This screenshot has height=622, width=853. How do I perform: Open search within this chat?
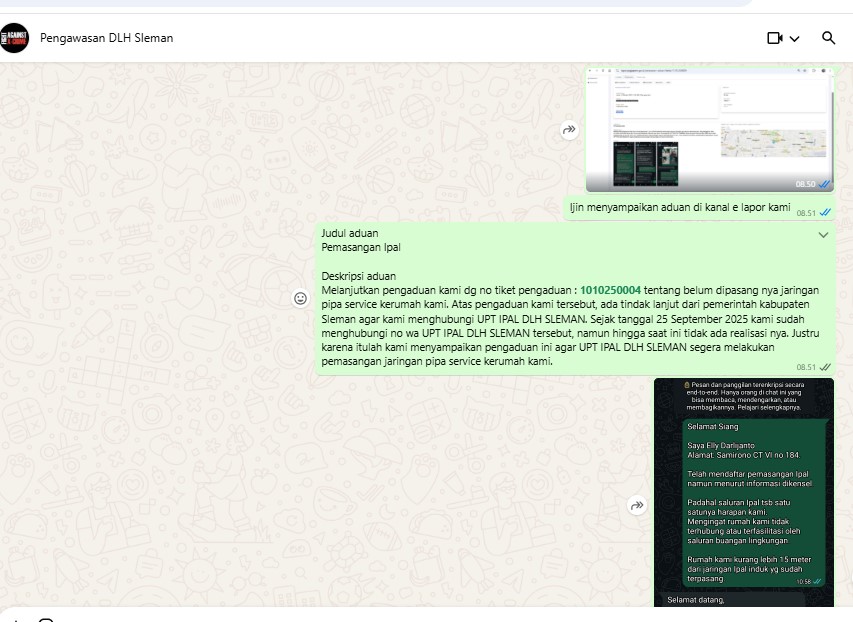click(828, 38)
